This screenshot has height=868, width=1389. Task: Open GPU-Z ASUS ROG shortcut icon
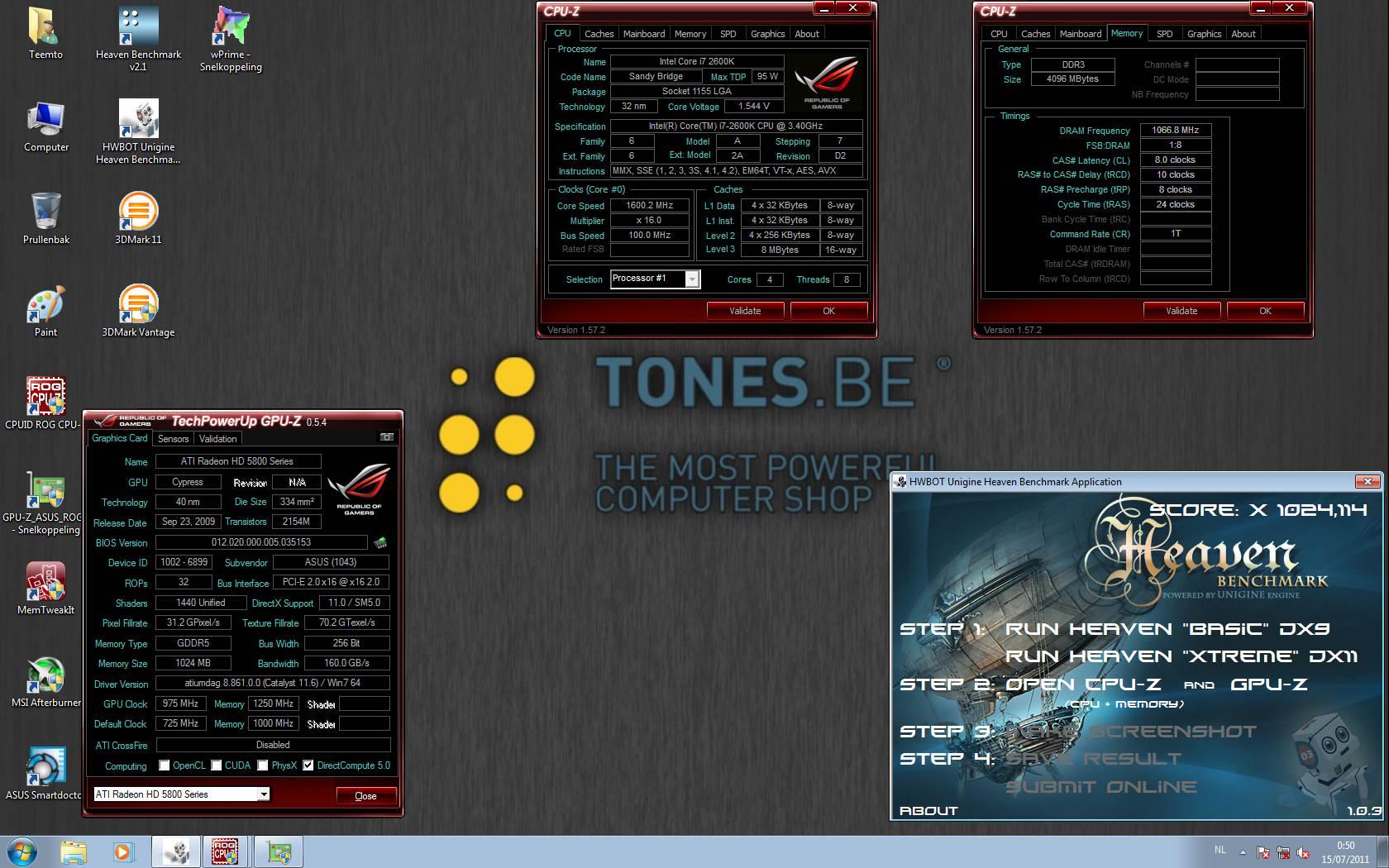[x=45, y=503]
